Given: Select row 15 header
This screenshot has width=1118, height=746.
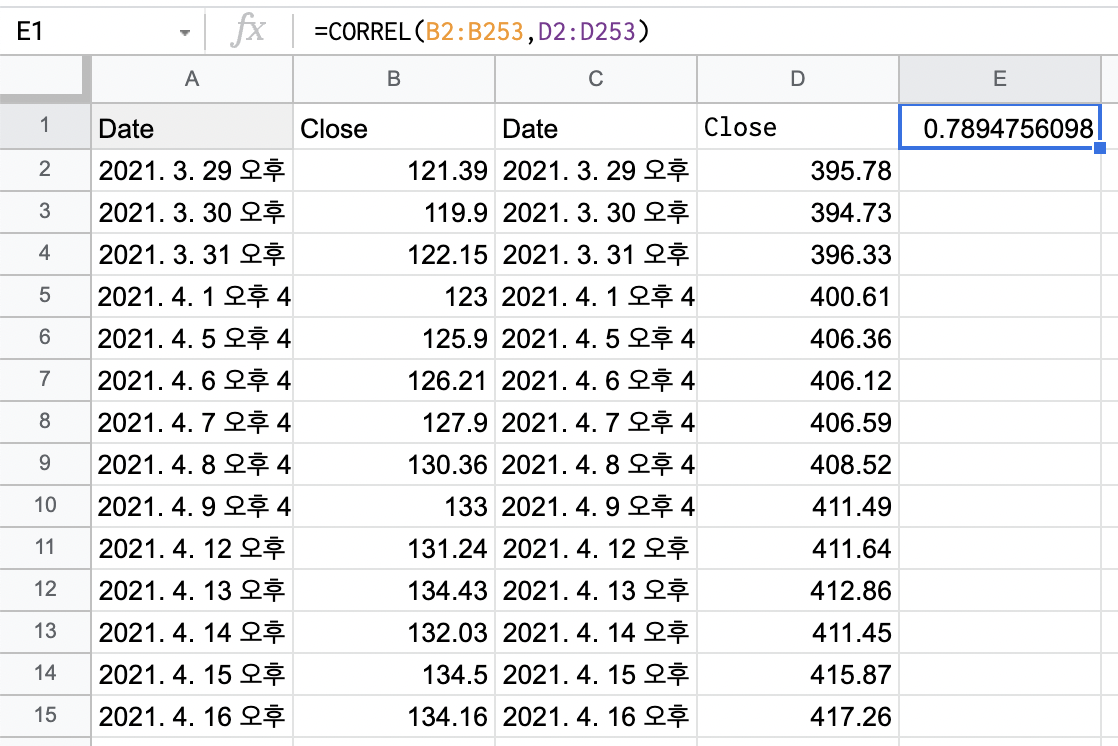Looking at the screenshot, I should pyautogui.click(x=45, y=715).
